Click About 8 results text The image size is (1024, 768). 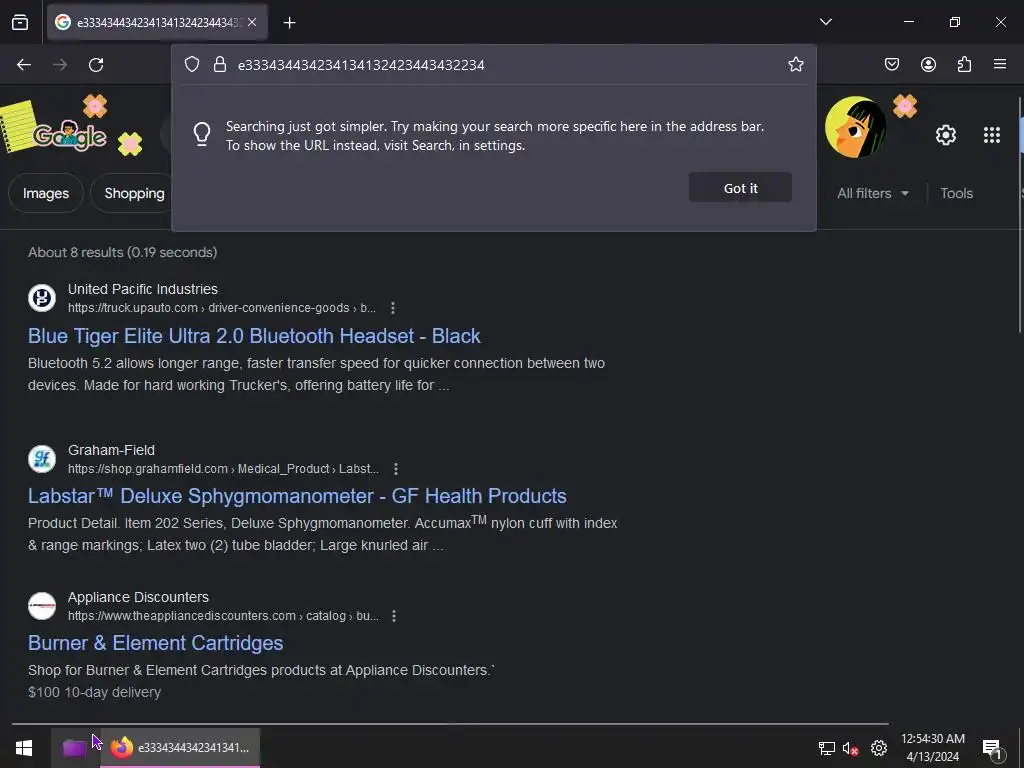(x=123, y=252)
